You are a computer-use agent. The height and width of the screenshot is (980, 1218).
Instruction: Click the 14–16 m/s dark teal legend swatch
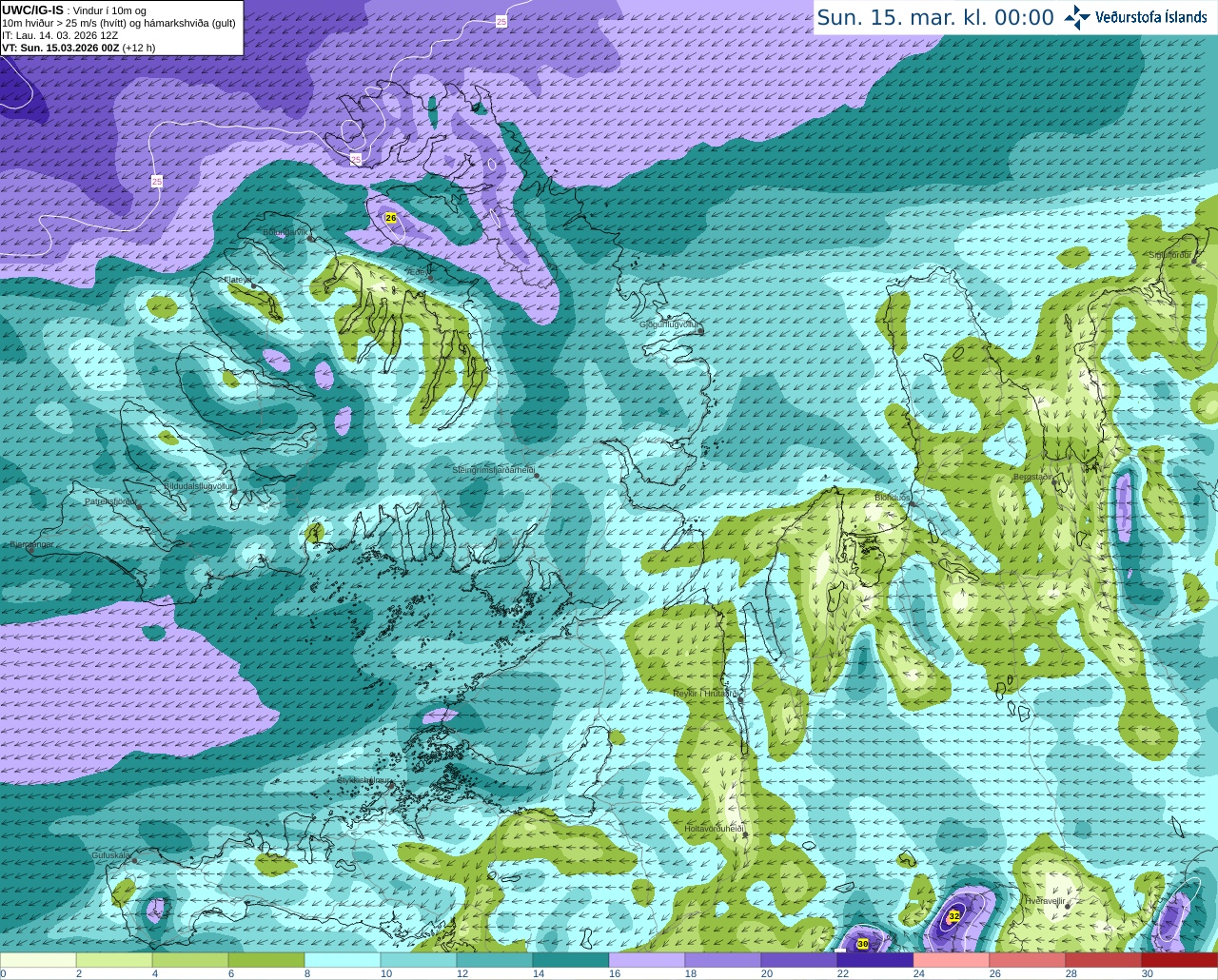click(571, 960)
